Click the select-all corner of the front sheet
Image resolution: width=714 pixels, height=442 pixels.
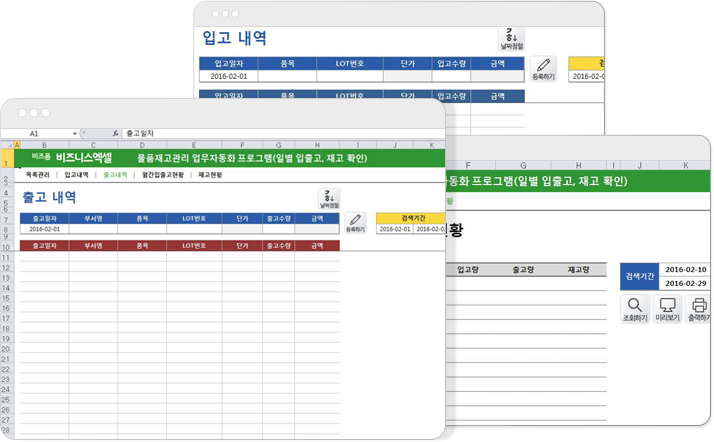click(x=7, y=145)
